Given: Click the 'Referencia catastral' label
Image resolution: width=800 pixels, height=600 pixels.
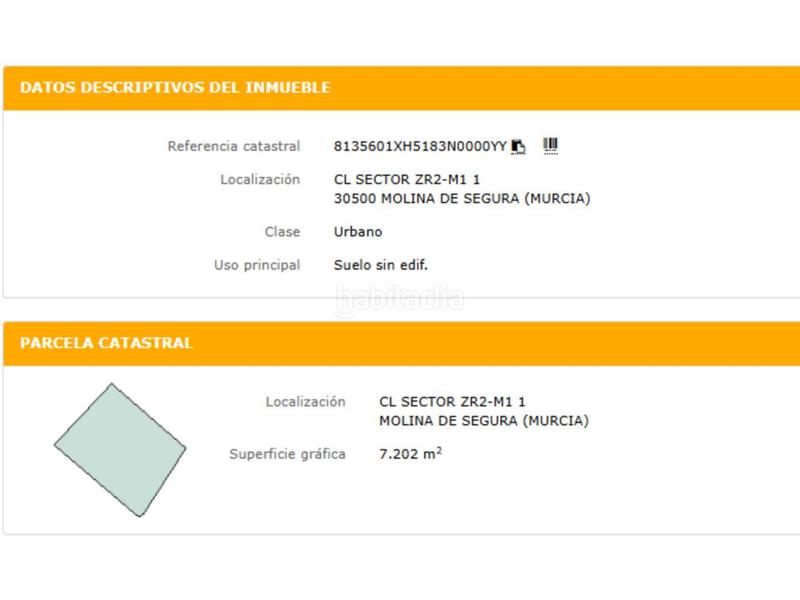Looking at the screenshot, I should [233, 147].
